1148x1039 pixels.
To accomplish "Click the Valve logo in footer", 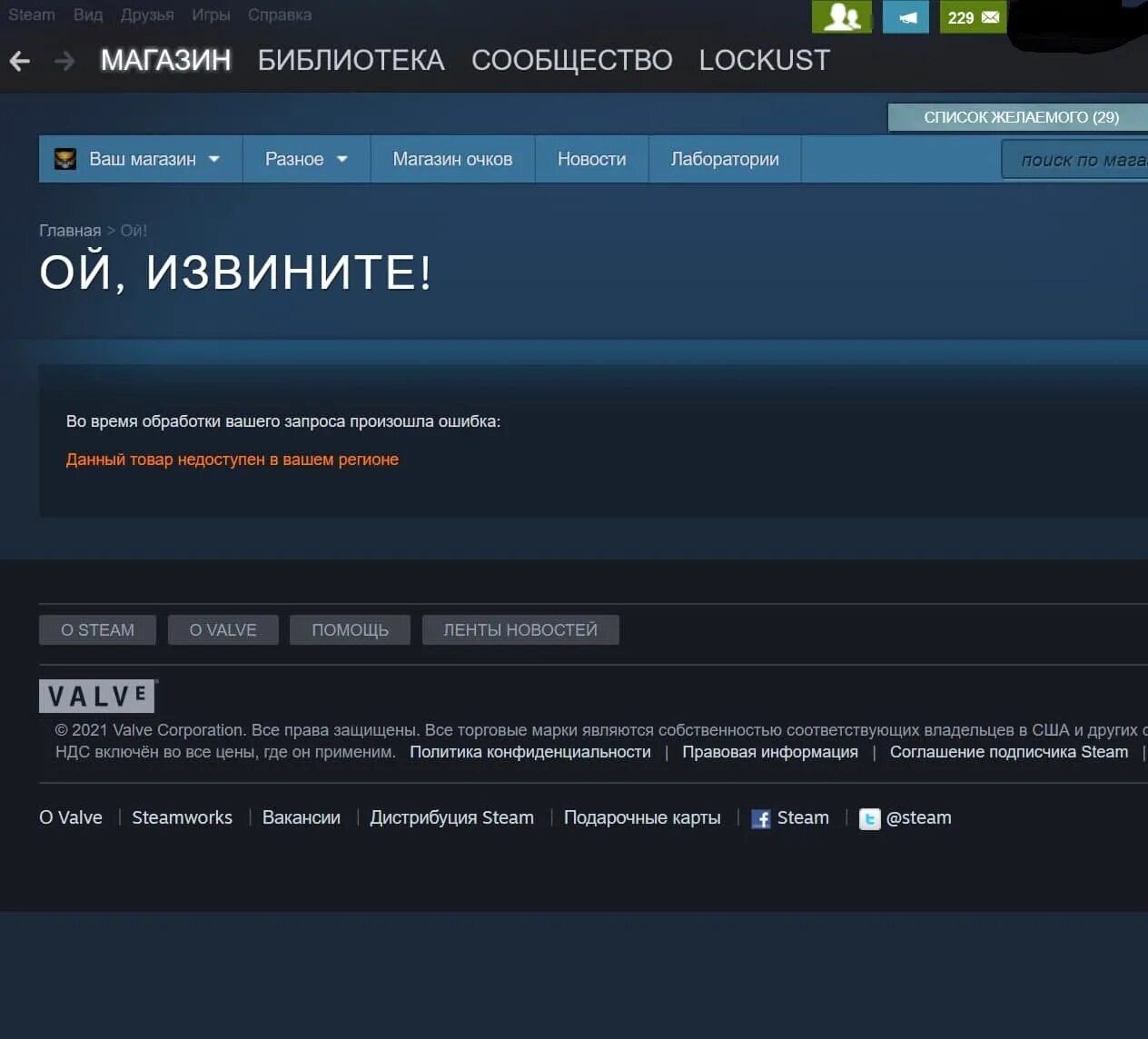I will tap(98, 696).
